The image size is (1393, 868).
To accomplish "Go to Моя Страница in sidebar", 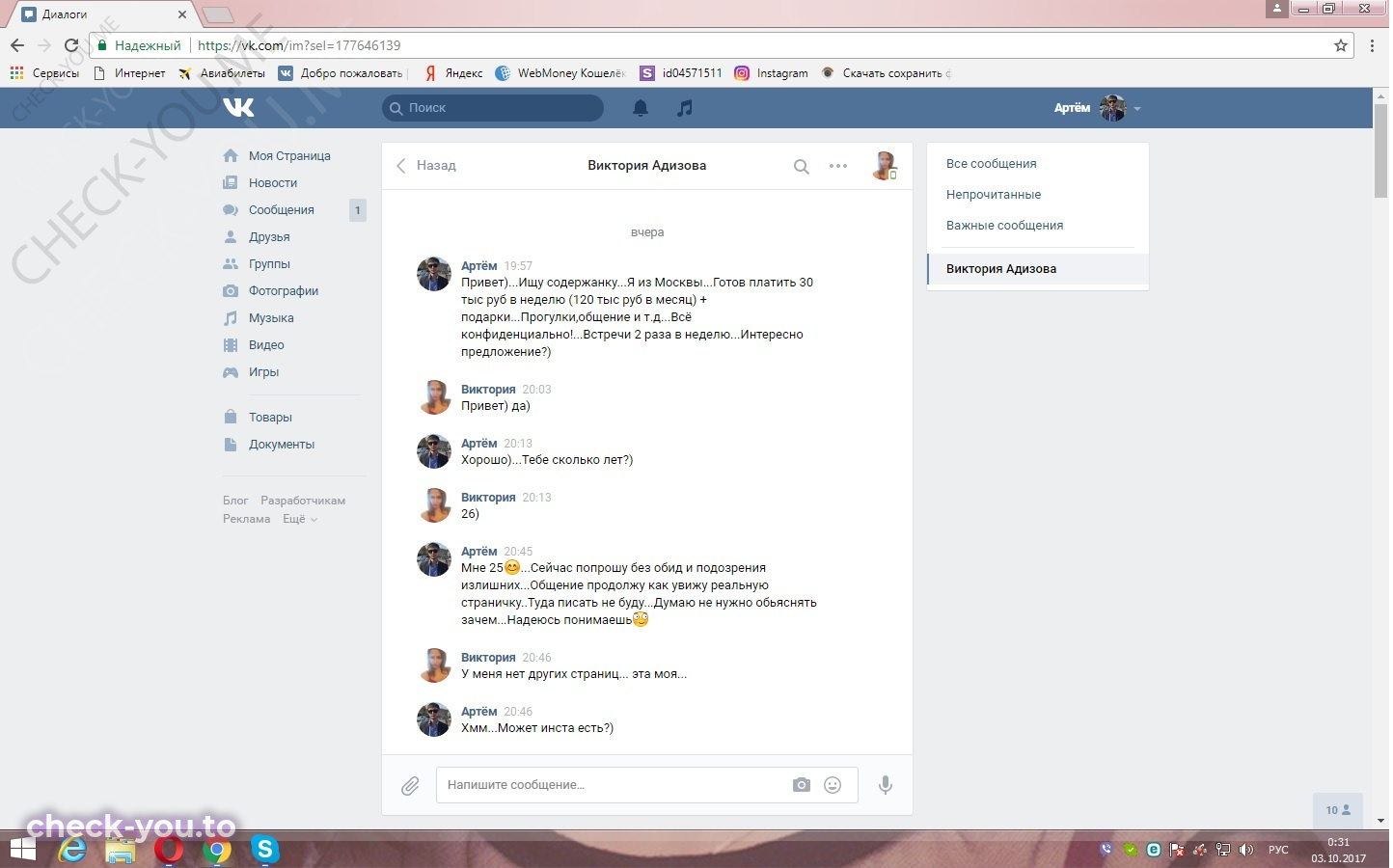I will 289,155.
